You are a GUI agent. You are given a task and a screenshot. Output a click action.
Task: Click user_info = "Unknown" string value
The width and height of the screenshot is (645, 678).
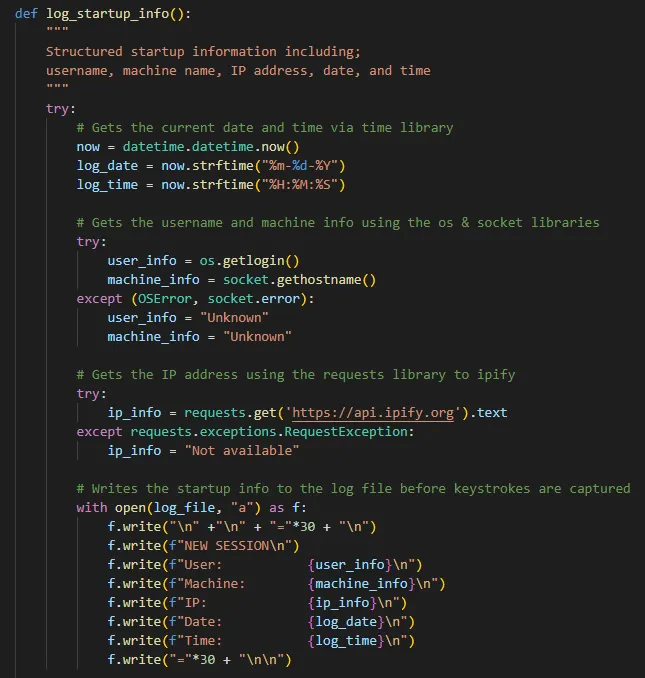(234, 318)
